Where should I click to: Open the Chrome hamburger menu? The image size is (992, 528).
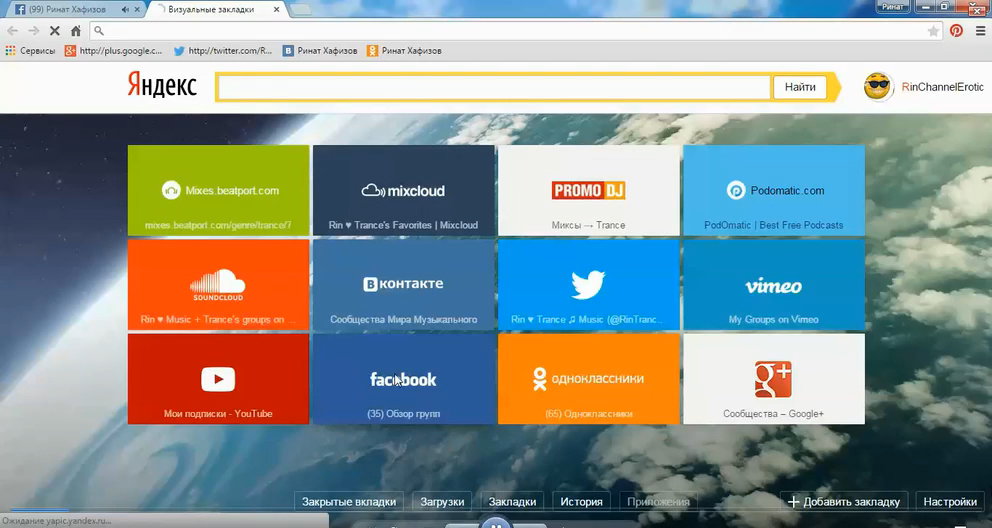tap(980, 30)
